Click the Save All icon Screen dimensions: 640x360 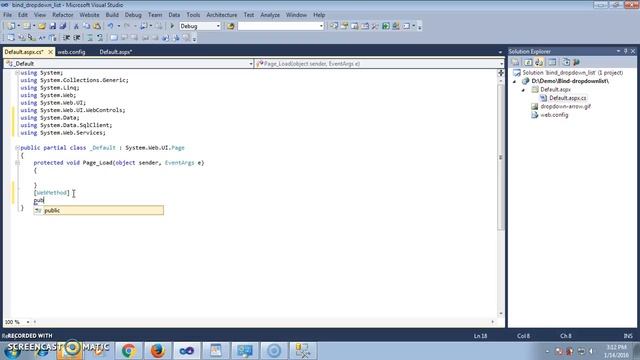pos(62,26)
